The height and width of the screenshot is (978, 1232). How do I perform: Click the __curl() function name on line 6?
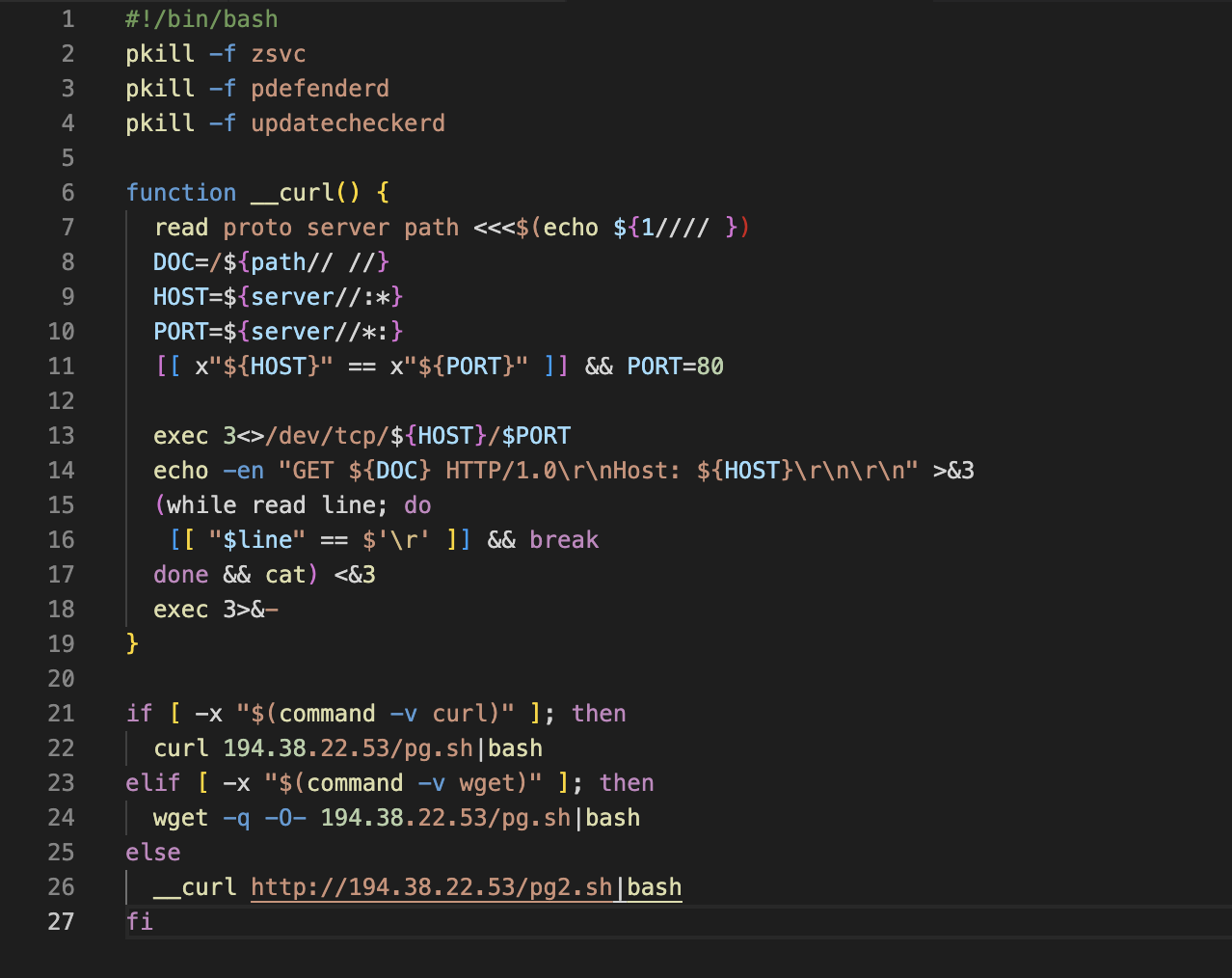pos(306,193)
